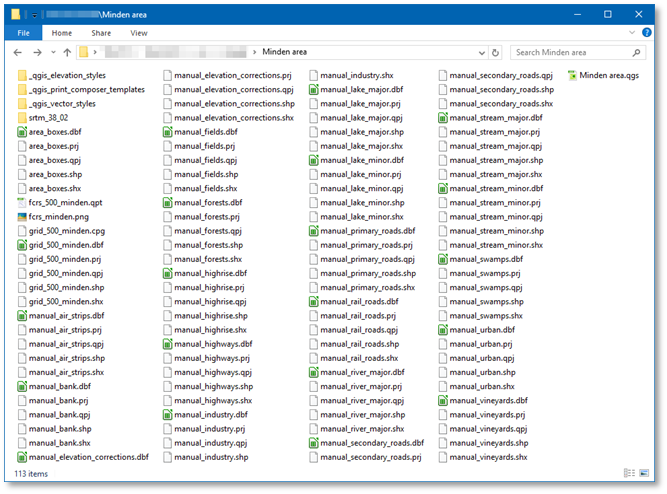Open the Share ribbon tab
Screen dimensions: 667x494
coord(101,33)
